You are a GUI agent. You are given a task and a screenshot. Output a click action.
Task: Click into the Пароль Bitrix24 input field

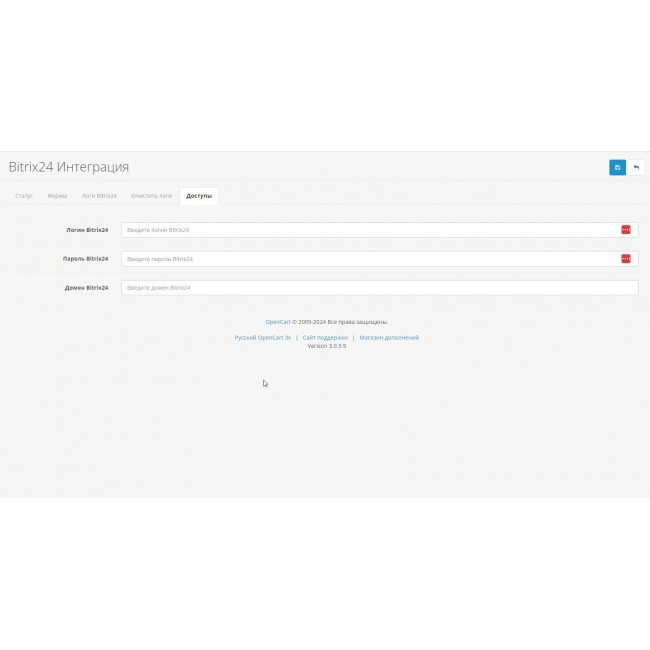click(370, 259)
